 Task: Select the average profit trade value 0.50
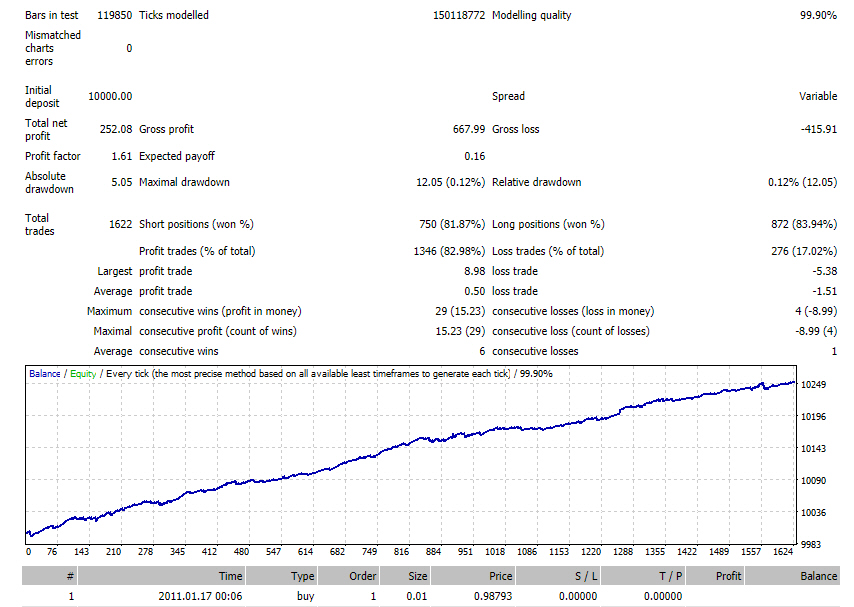474,292
